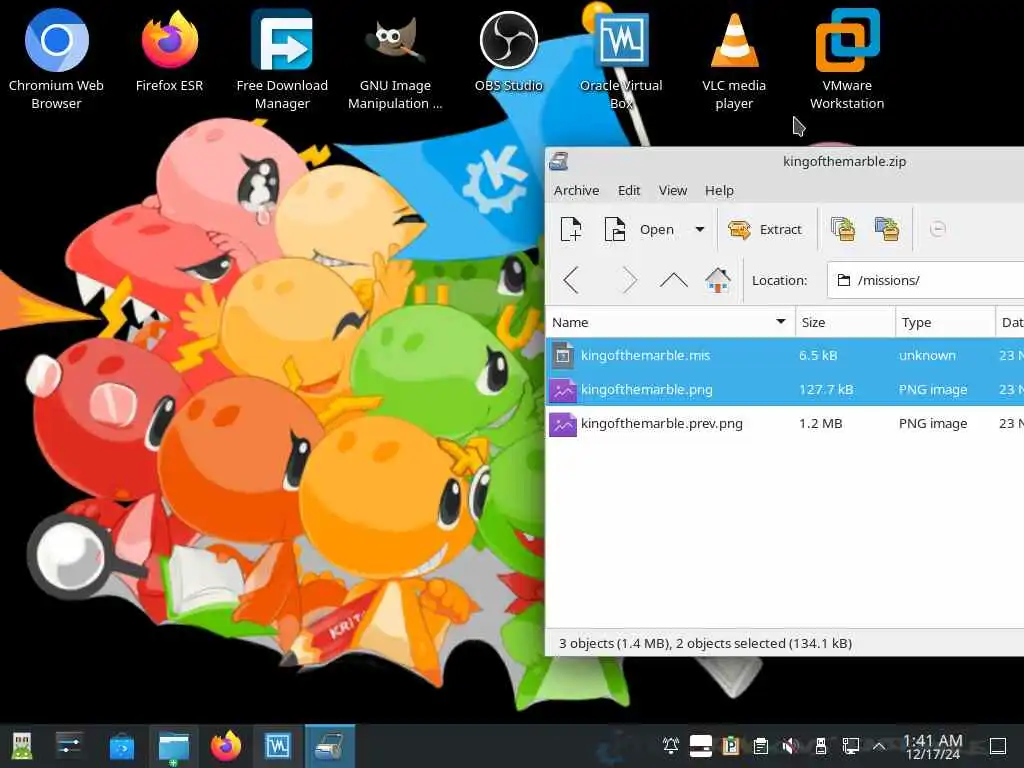Click the /missions/ location field
The height and width of the screenshot is (768, 1024).
coord(925,280)
